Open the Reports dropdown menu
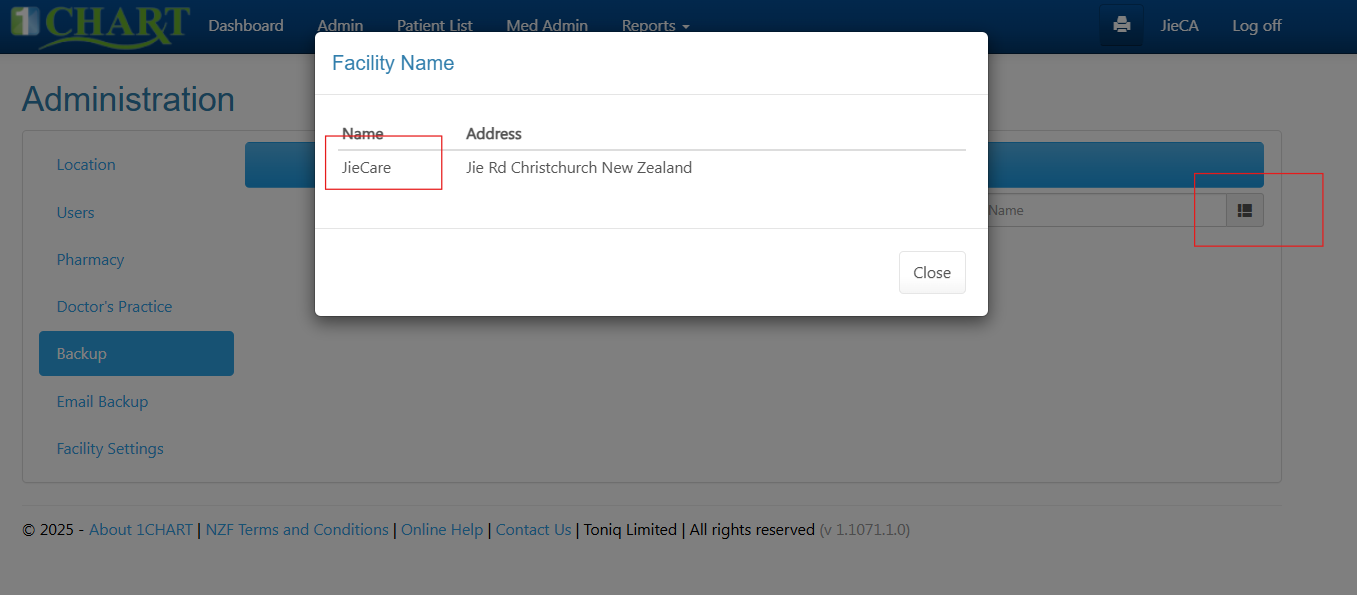Viewport: 1357px width, 595px height. click(x=655, y=26)
